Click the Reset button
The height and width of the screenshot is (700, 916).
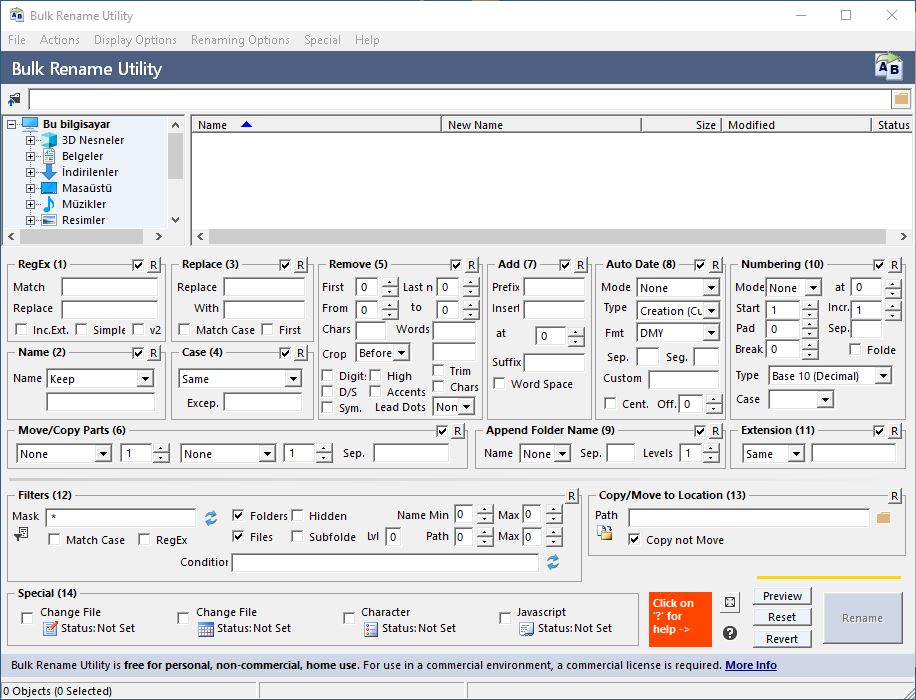coord(782,617)
